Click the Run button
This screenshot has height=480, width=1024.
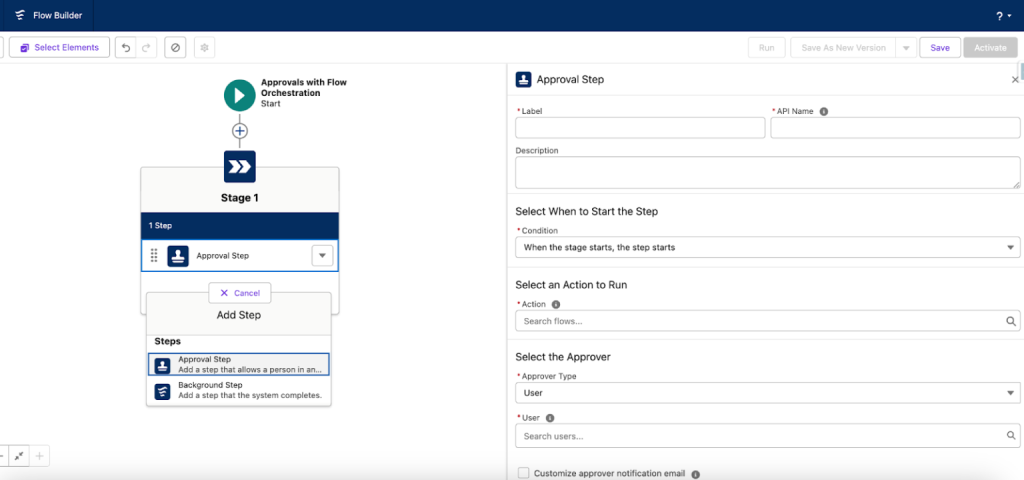pyautogui.click(x=767, y=48)
